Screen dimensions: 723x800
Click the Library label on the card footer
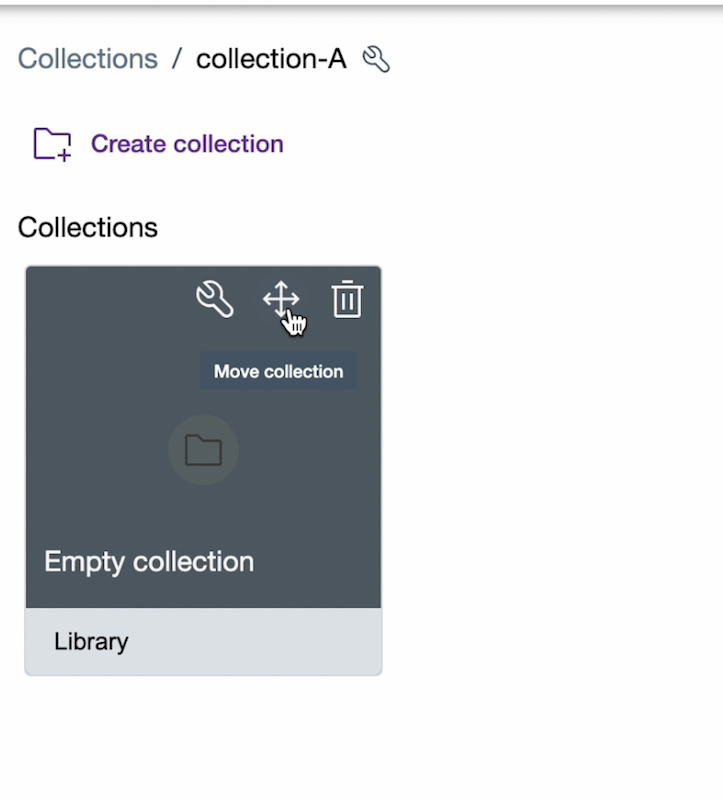point(90,641)
